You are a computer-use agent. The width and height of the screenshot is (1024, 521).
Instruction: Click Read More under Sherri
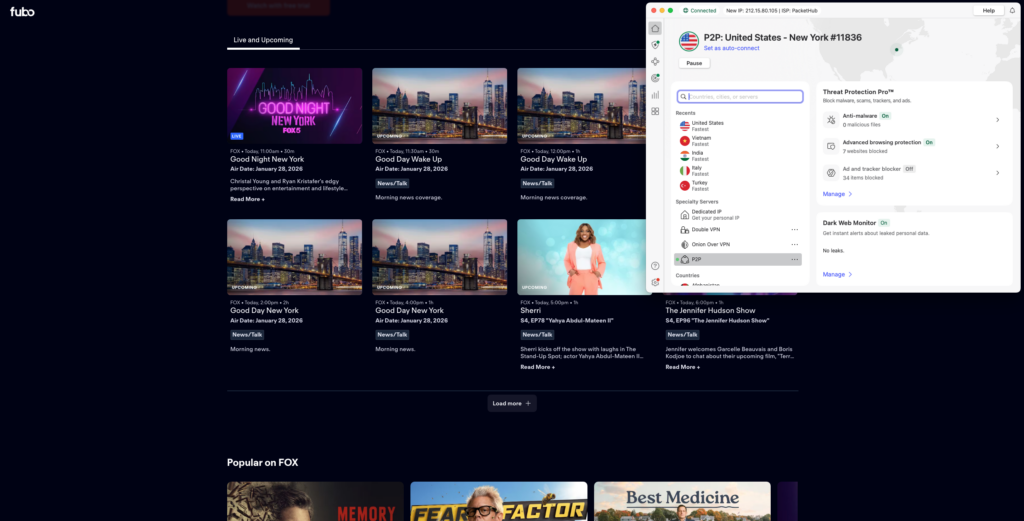click(x=537, y=367)
